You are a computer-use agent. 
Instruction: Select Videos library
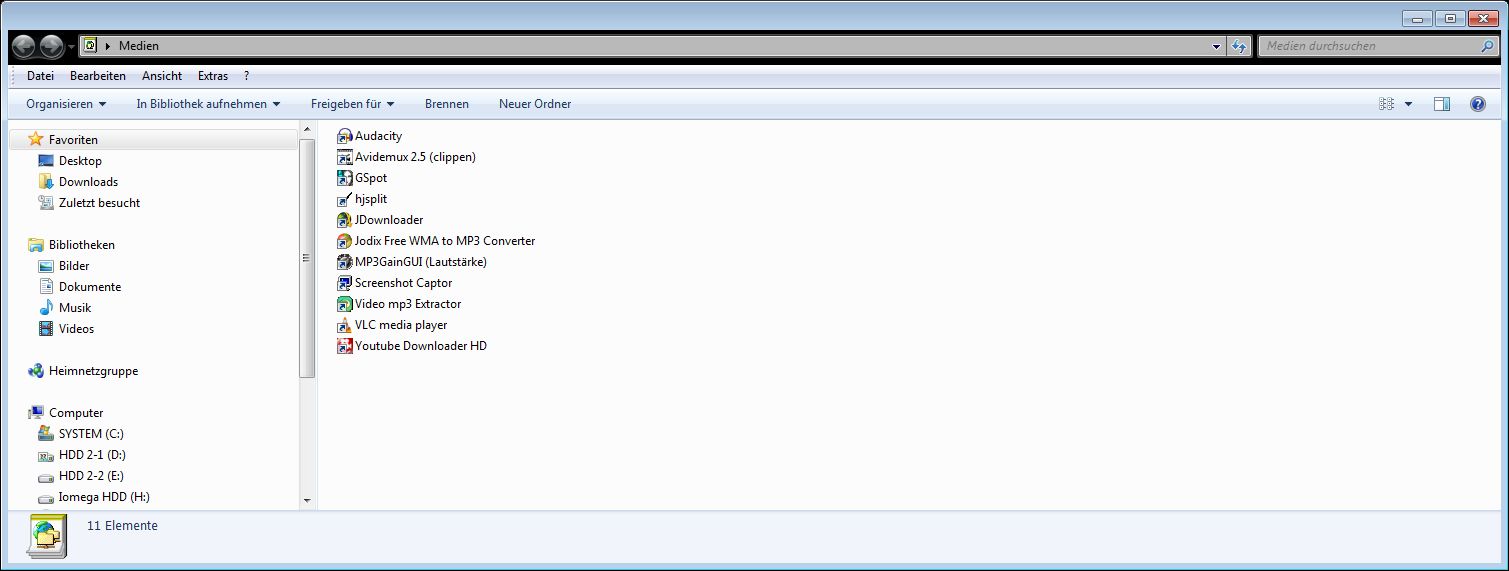point(76,329)
